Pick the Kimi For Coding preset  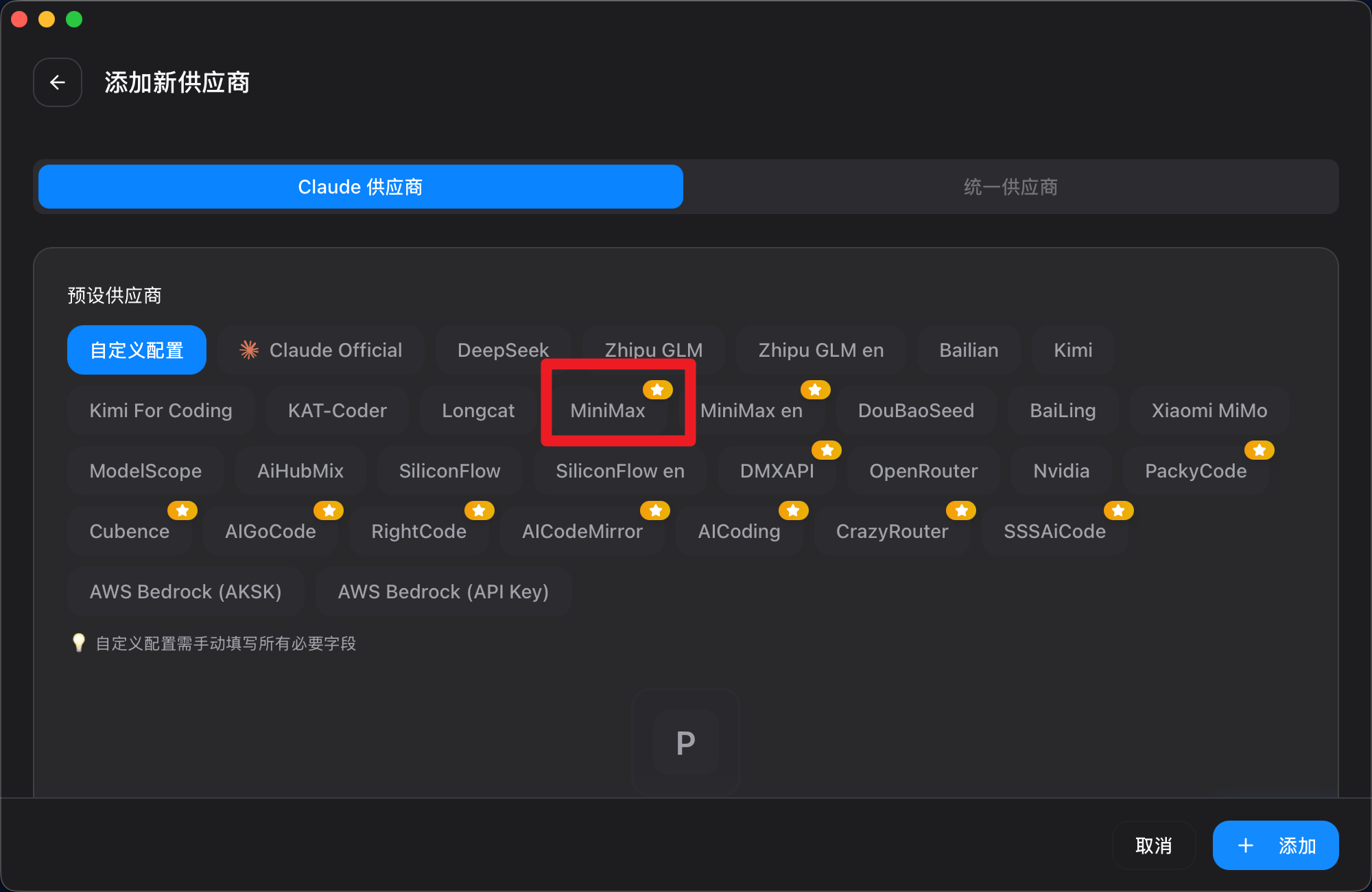click(x=161, y=410)
